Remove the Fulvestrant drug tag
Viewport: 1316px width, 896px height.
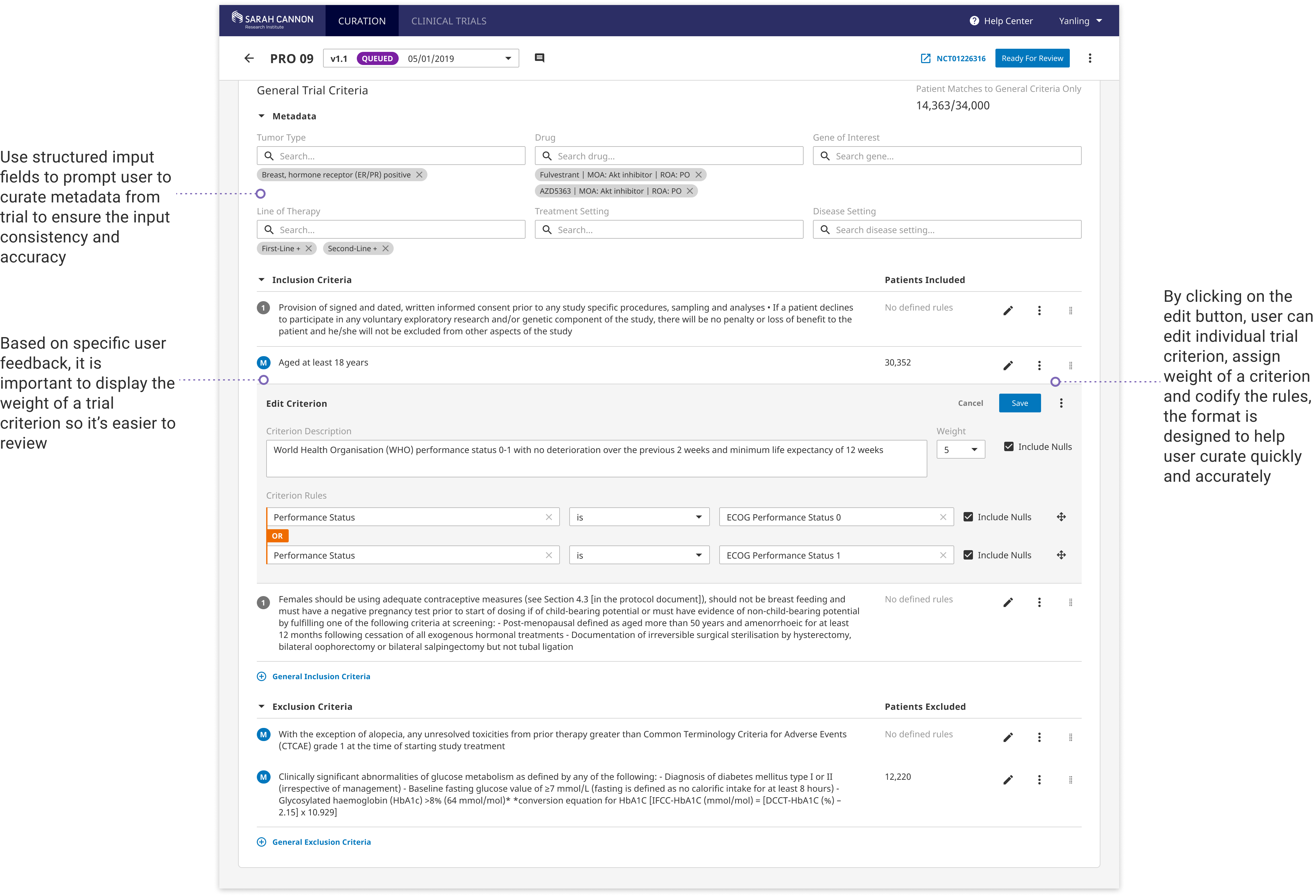[x=698, y=174]
